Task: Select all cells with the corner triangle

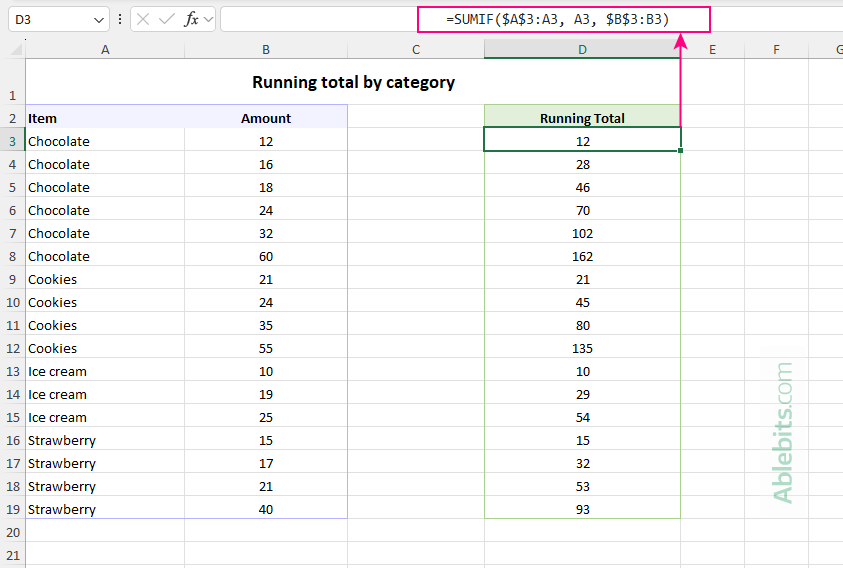Action: coord(16,49)
